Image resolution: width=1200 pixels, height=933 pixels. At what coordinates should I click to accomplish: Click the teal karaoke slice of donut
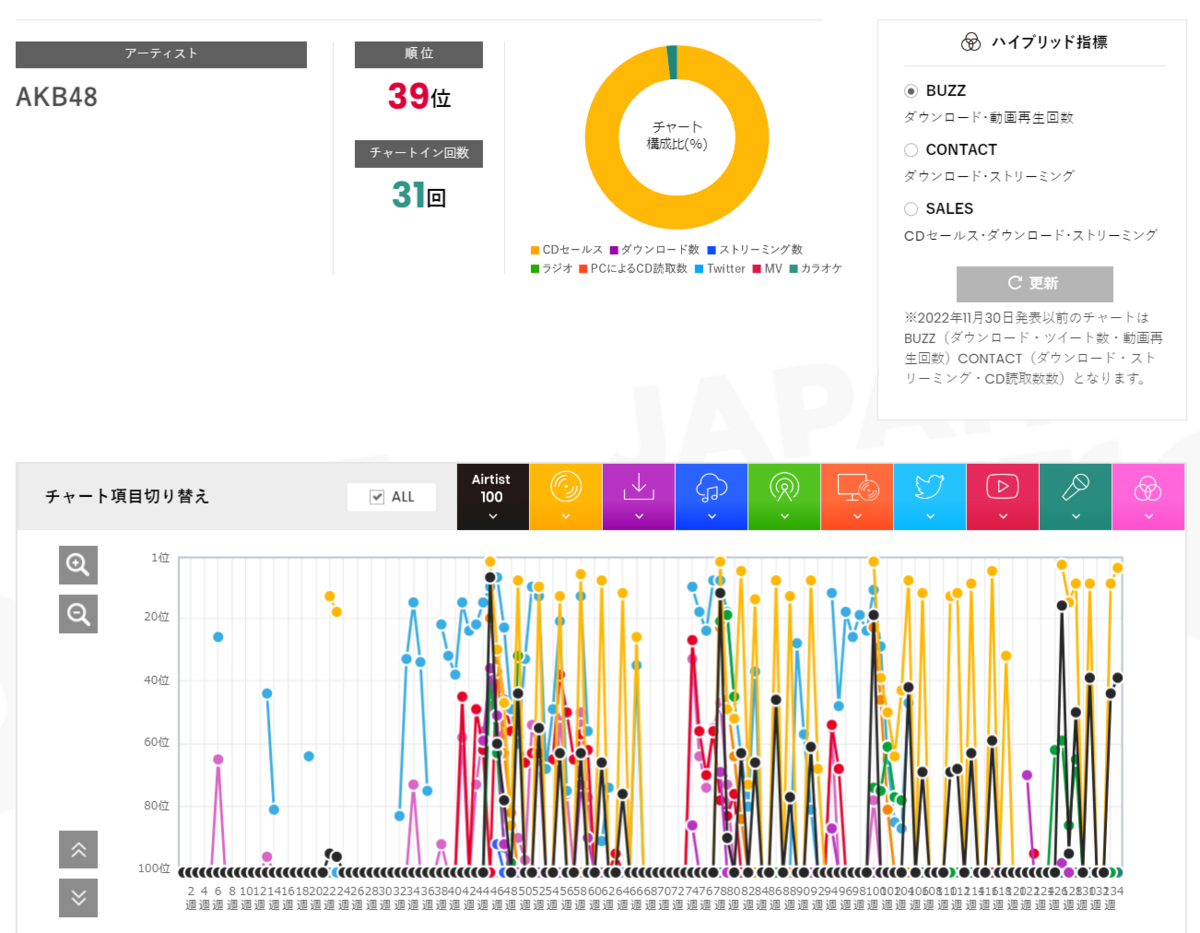(x=672, y=62)
